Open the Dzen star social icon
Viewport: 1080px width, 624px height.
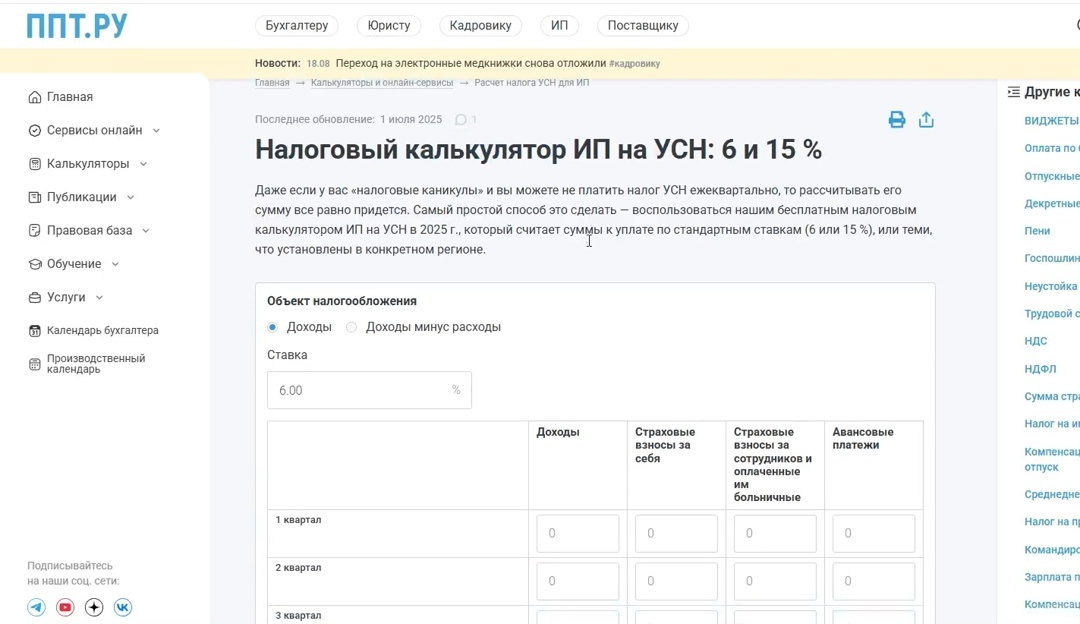[x=94, y=607]
